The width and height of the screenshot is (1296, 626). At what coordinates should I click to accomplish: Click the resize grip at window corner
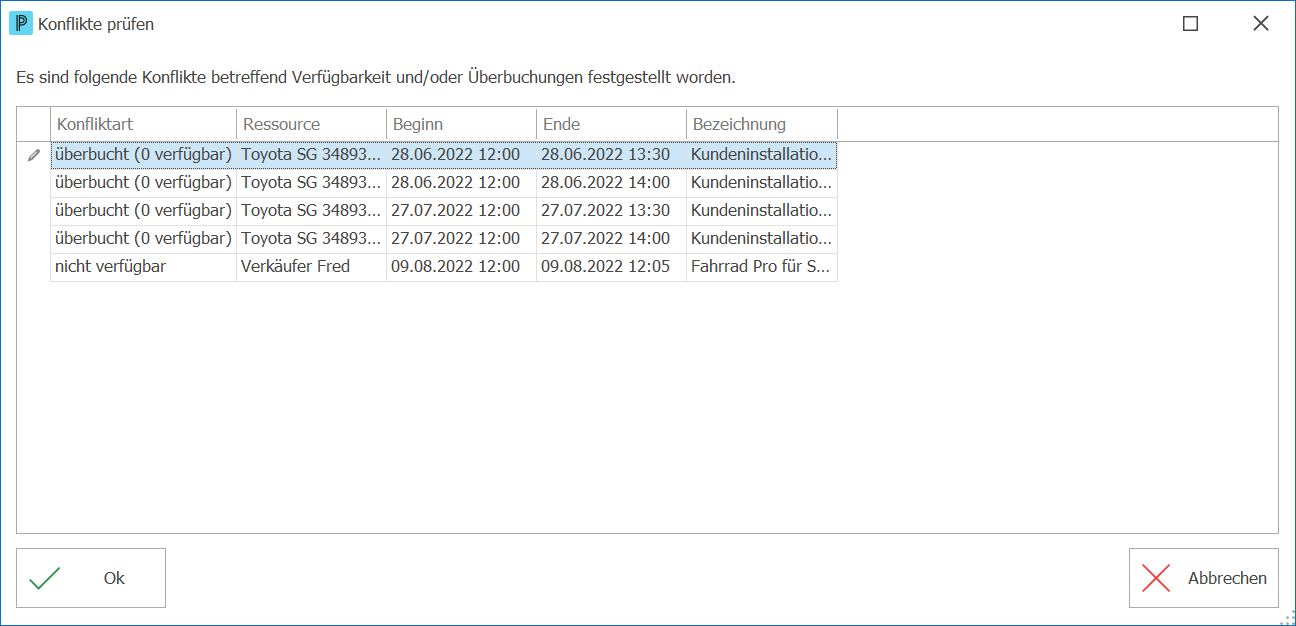1287,617
